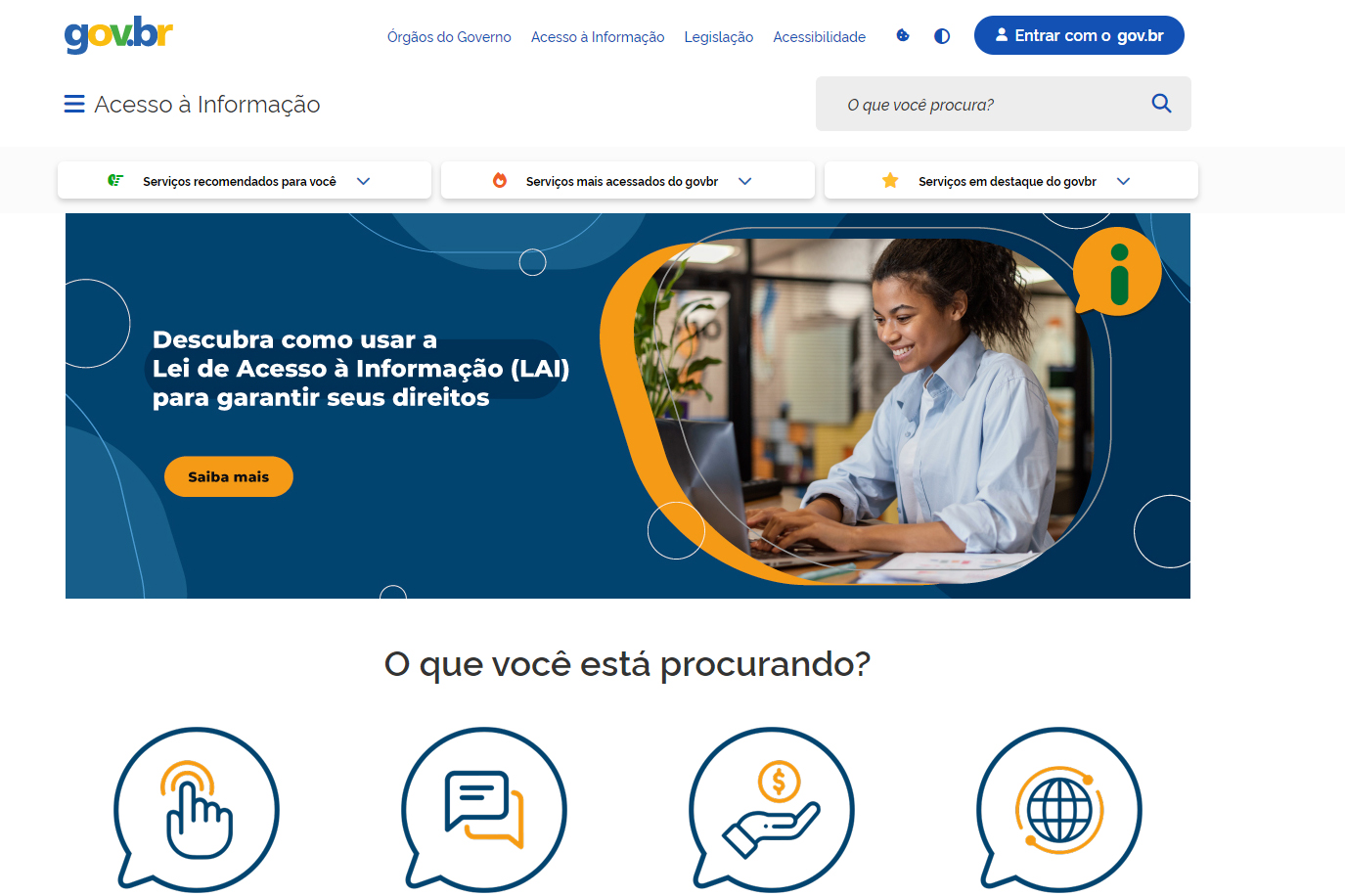
Task: Open cookie settings icon in header
Action: tap(903, 36)
